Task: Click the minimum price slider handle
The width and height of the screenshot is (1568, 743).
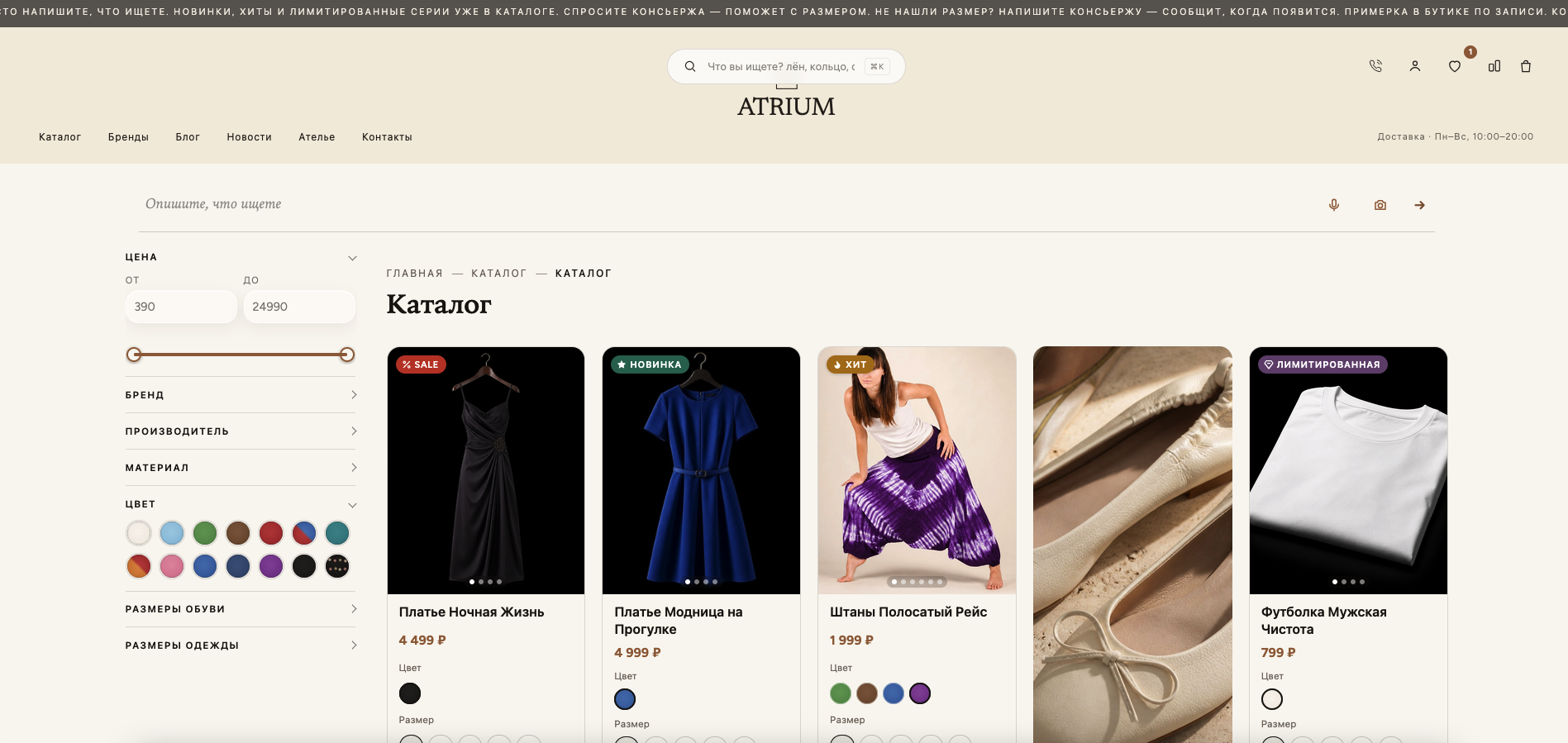Action: point(134,355)
